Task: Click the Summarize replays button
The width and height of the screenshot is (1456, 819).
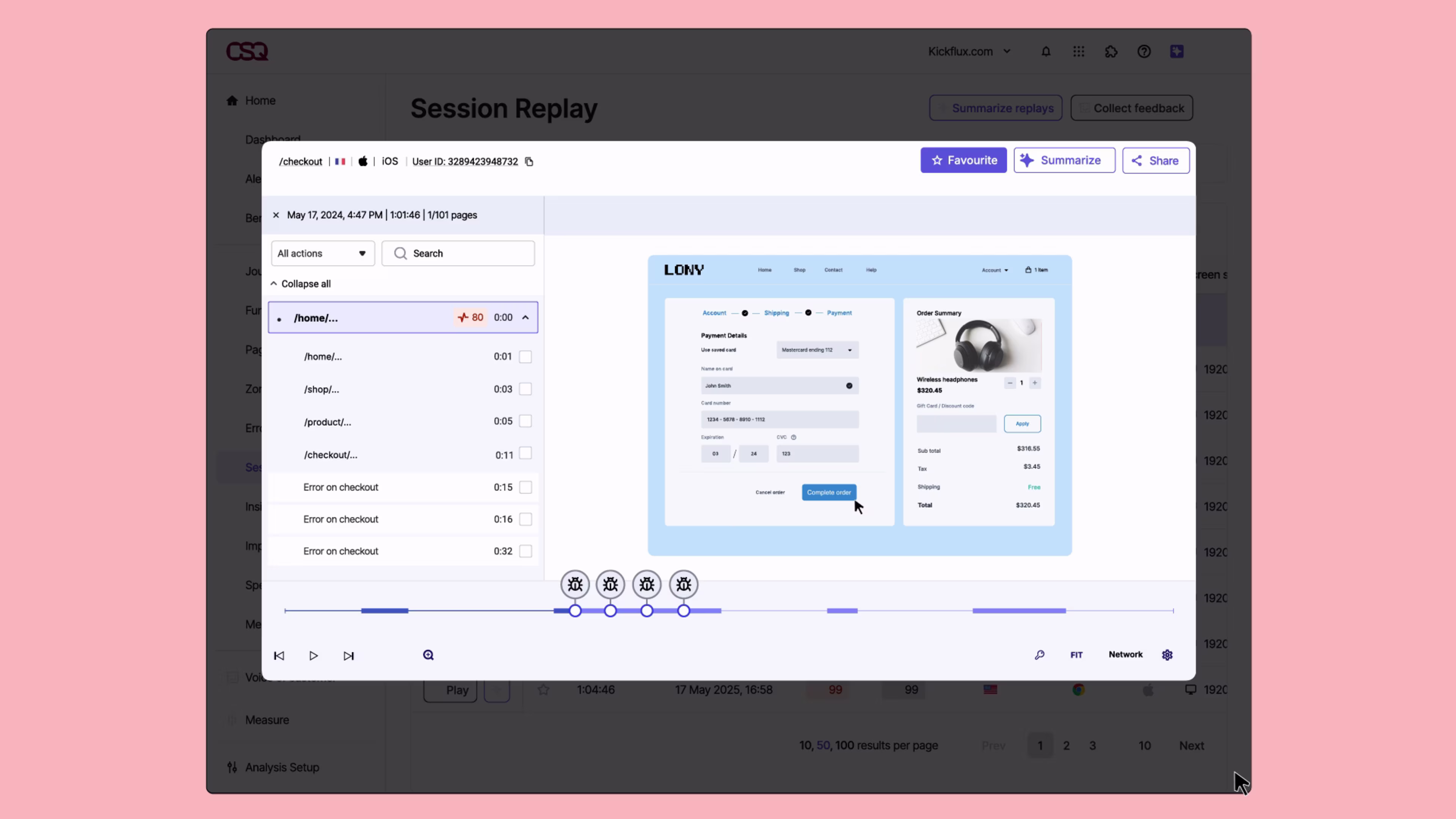Action: (995, 108)
